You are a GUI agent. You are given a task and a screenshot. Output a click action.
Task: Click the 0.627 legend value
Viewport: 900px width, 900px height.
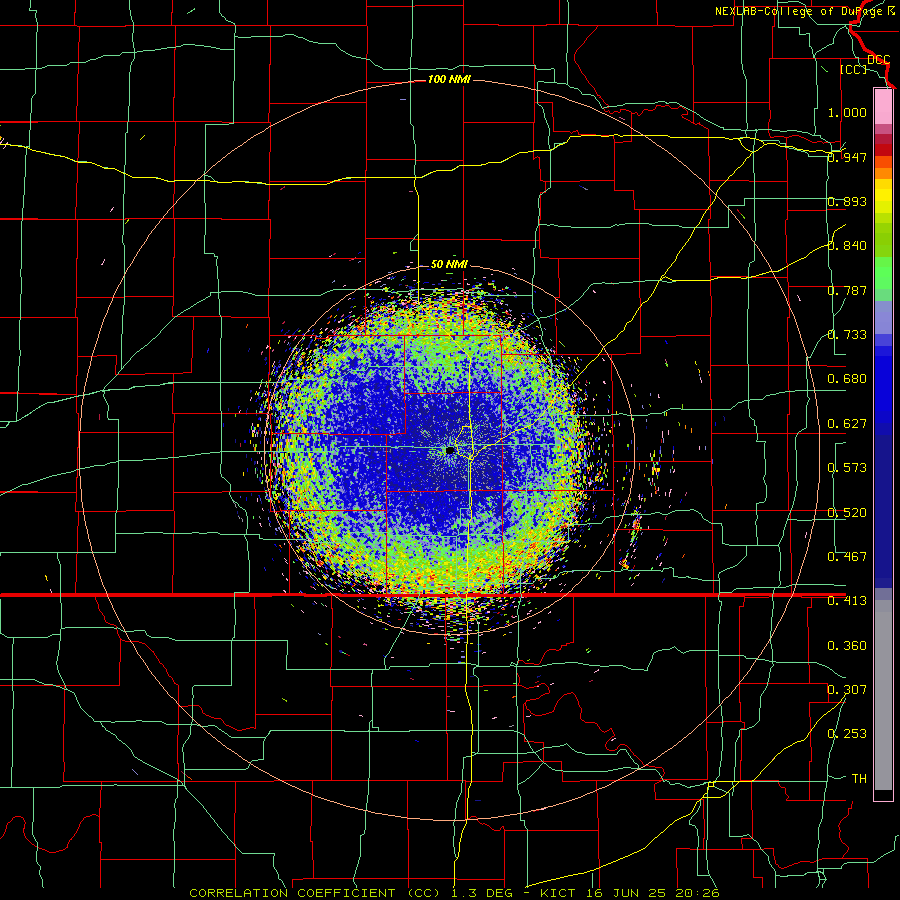847,424
